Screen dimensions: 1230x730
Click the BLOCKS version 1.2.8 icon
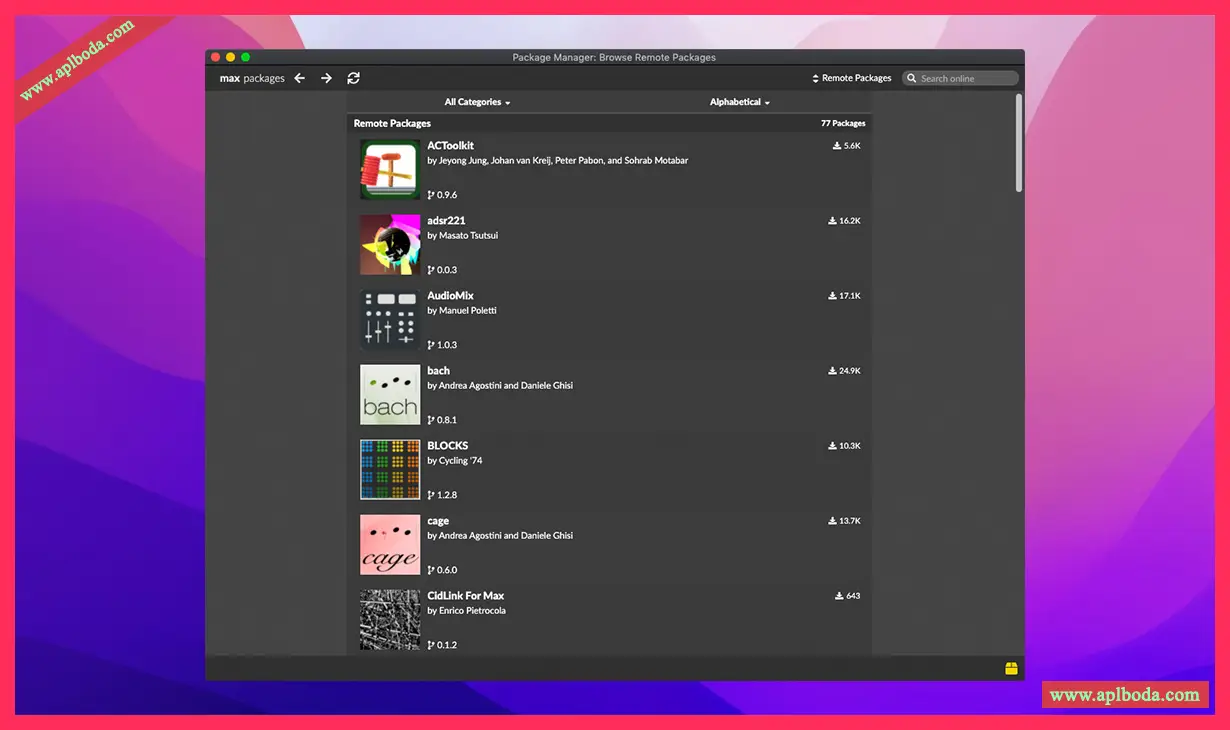point(431,495)
